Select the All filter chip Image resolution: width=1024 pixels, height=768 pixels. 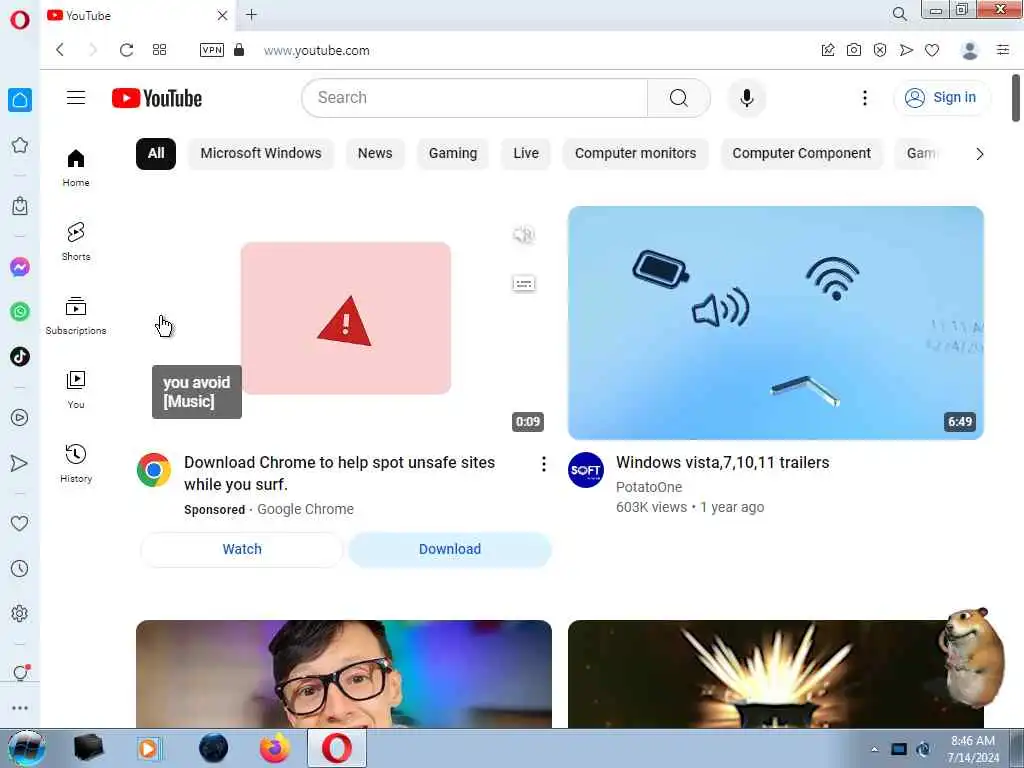(155, 153)
